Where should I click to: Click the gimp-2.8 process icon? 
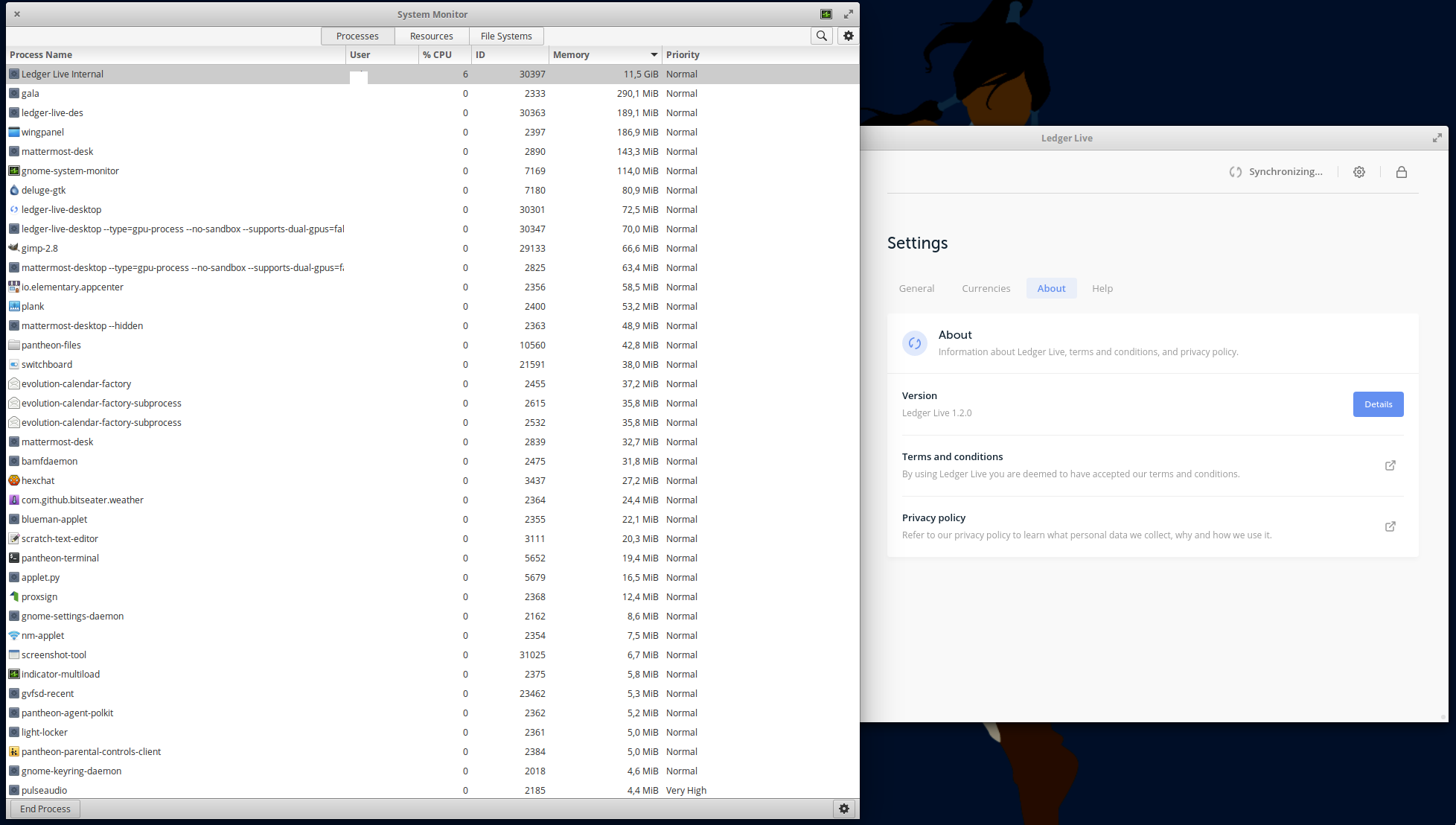[x=14, y=248]
